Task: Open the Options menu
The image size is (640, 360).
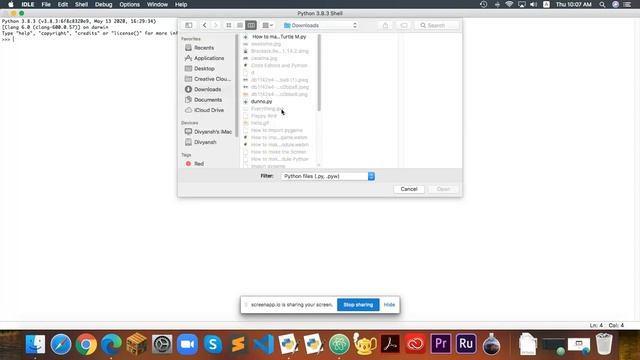Action: 129,4
